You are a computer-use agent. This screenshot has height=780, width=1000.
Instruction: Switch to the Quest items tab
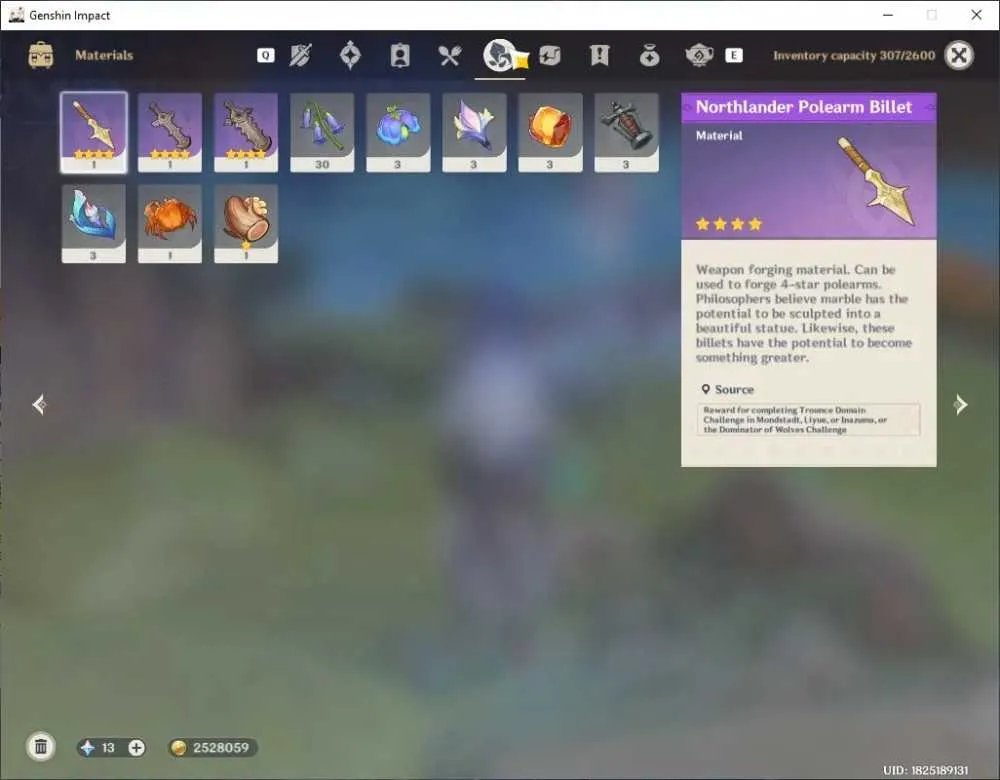point(599,55)
